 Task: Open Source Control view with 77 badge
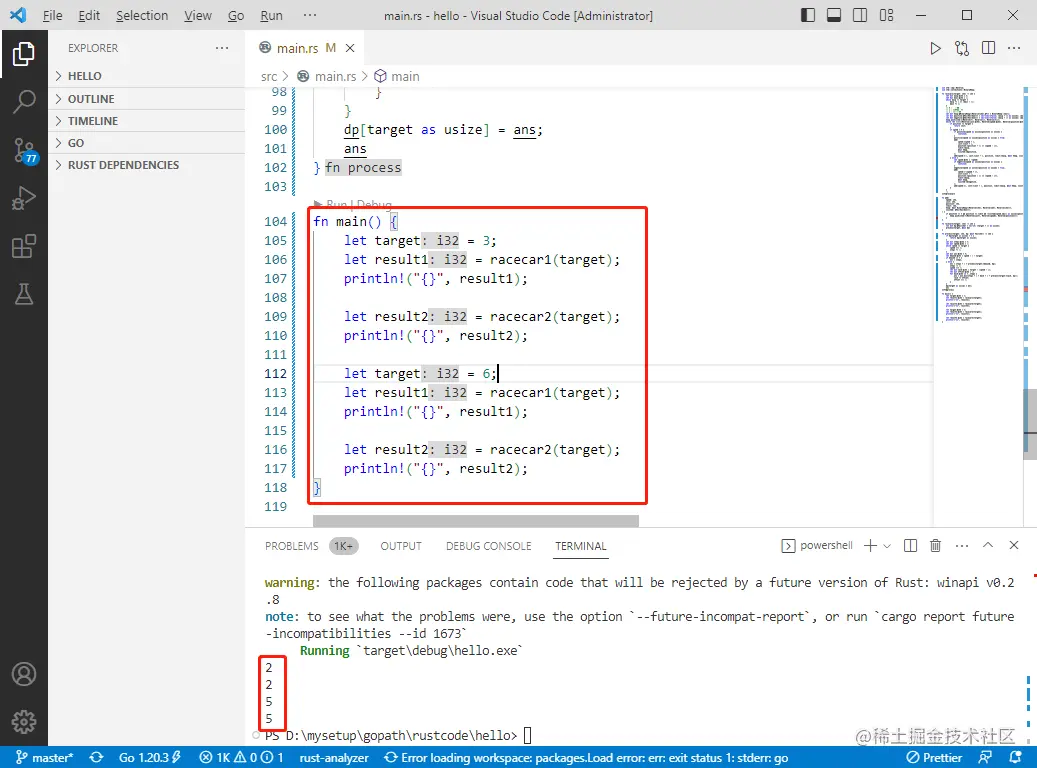24,151
